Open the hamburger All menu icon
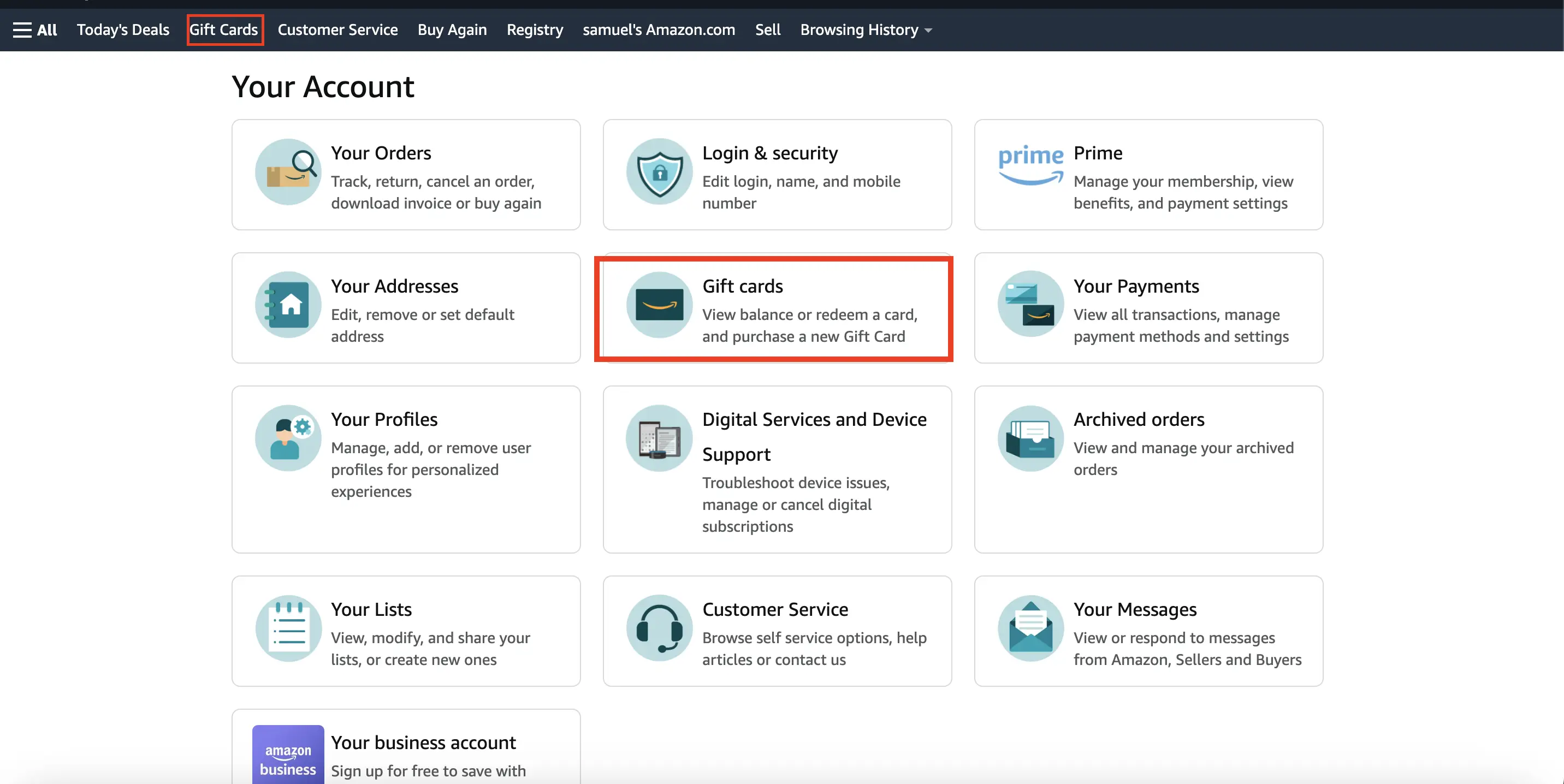The width and height of the screenshot is (1564, 784). click(22, 29)
